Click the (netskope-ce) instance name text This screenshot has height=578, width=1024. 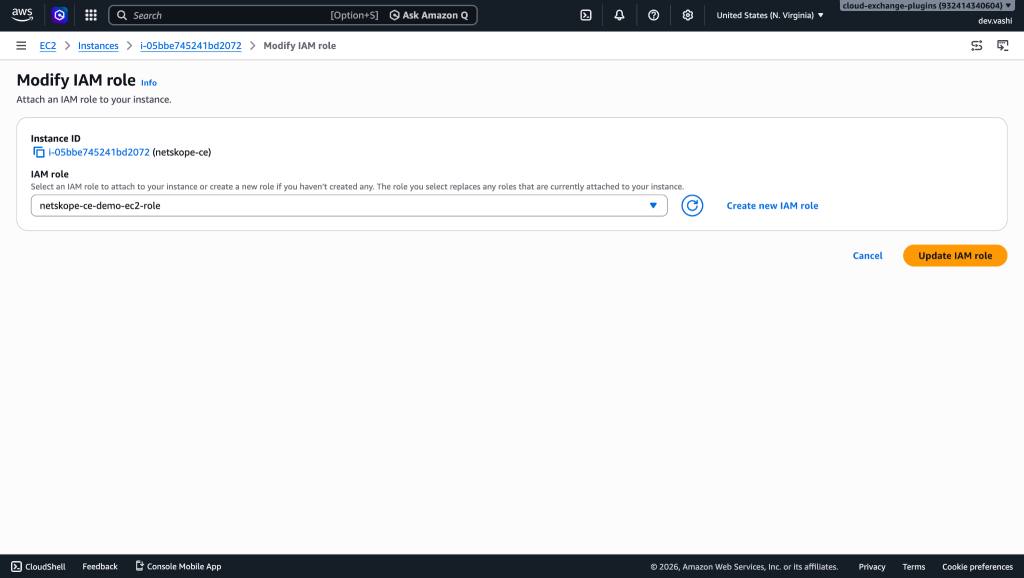point(182,152)
